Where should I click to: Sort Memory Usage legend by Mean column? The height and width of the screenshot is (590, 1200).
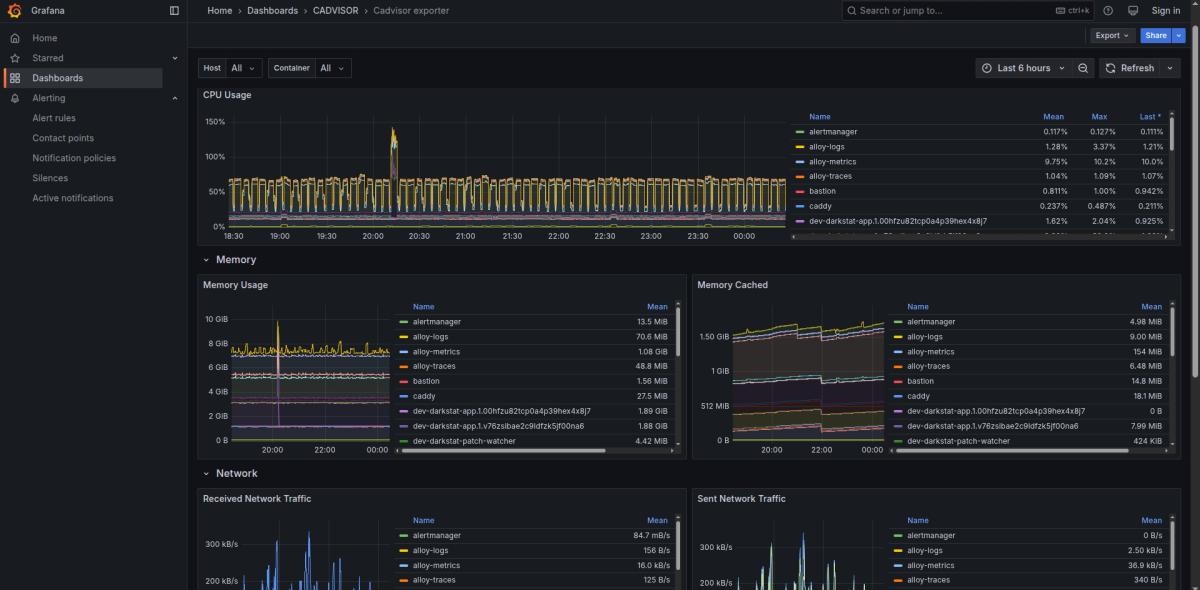coord(657,307)
